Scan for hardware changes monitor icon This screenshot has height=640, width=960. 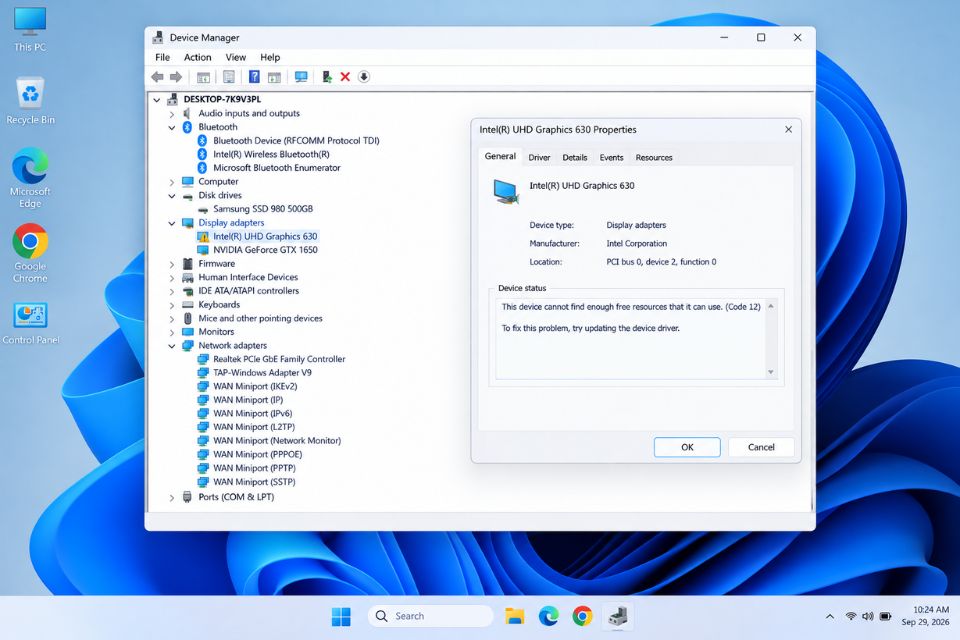click(x=301, y=77)
